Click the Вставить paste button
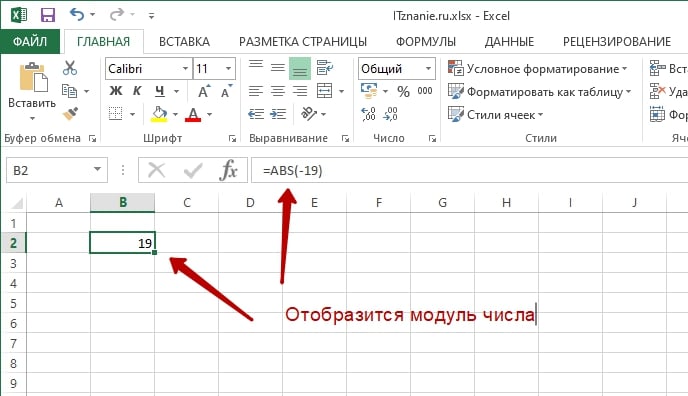Image resolution: width=688 pixels, height=396 pixels. (32, 91)
